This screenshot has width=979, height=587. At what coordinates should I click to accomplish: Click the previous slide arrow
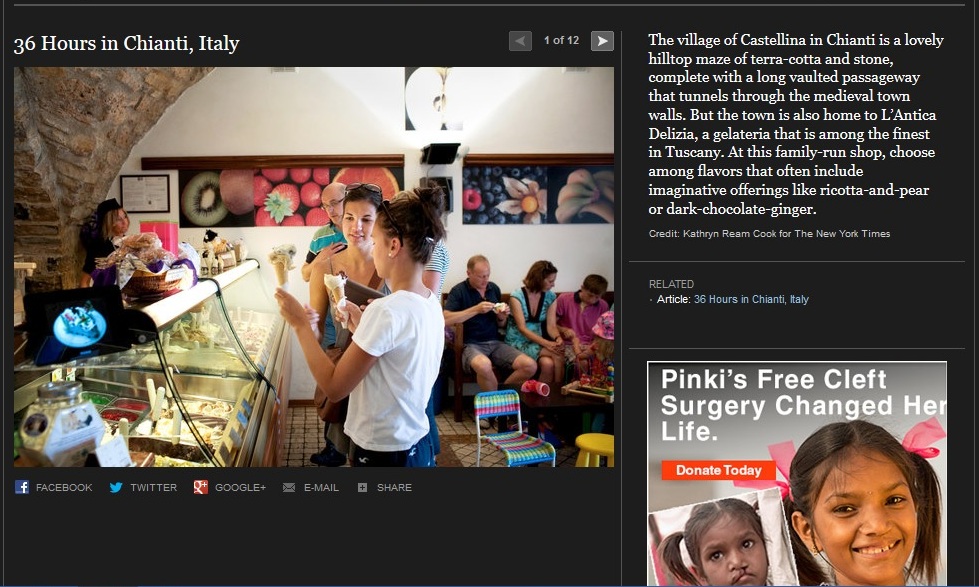520,41
